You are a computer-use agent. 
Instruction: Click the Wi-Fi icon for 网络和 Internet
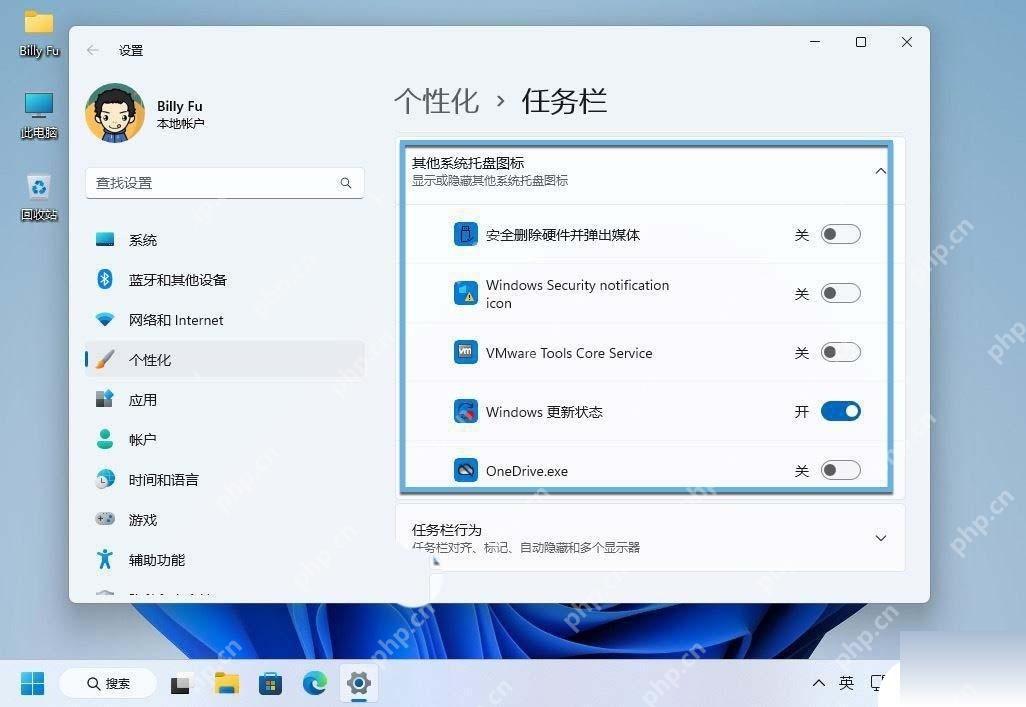point(105,319)
